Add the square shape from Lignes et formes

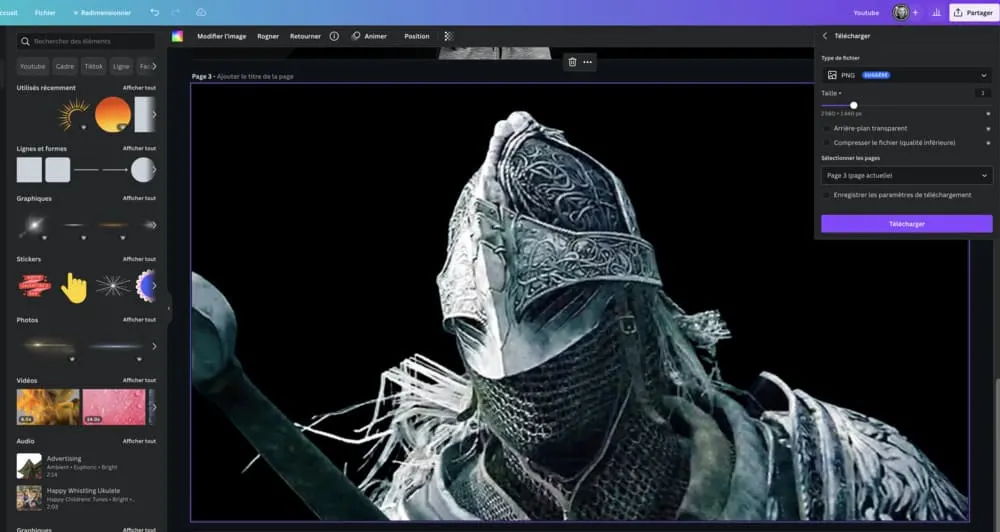pos(29,170)
